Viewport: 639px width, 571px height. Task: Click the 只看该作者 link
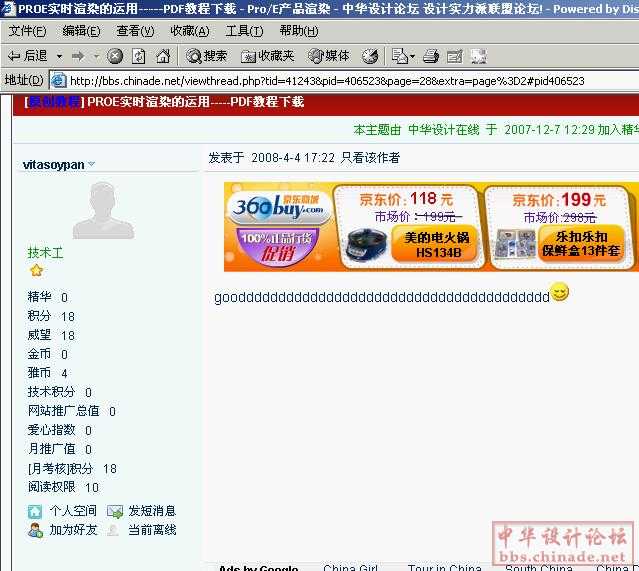click(370, 158)
